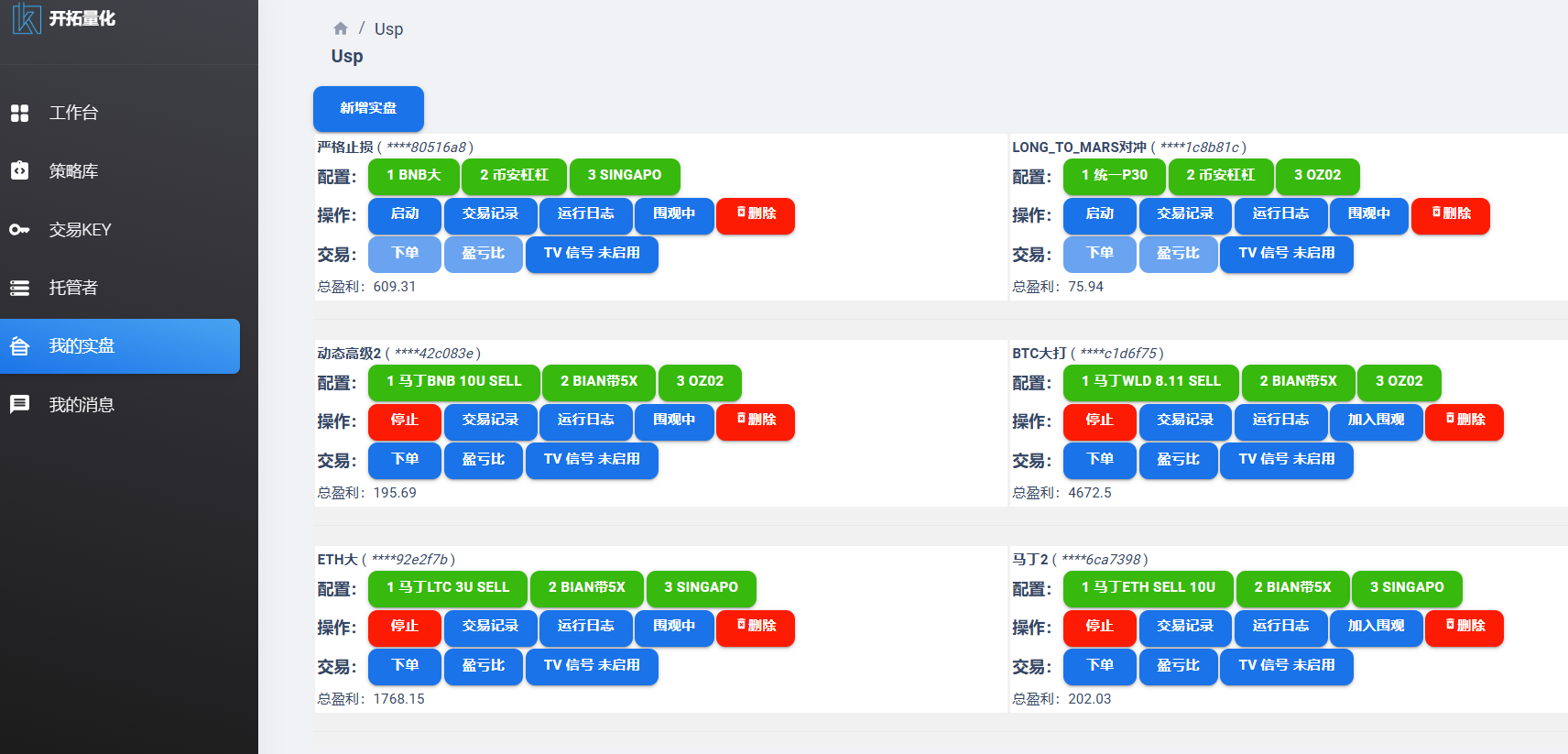Click 盈亏比 under ETH大 account

(483, 666)
